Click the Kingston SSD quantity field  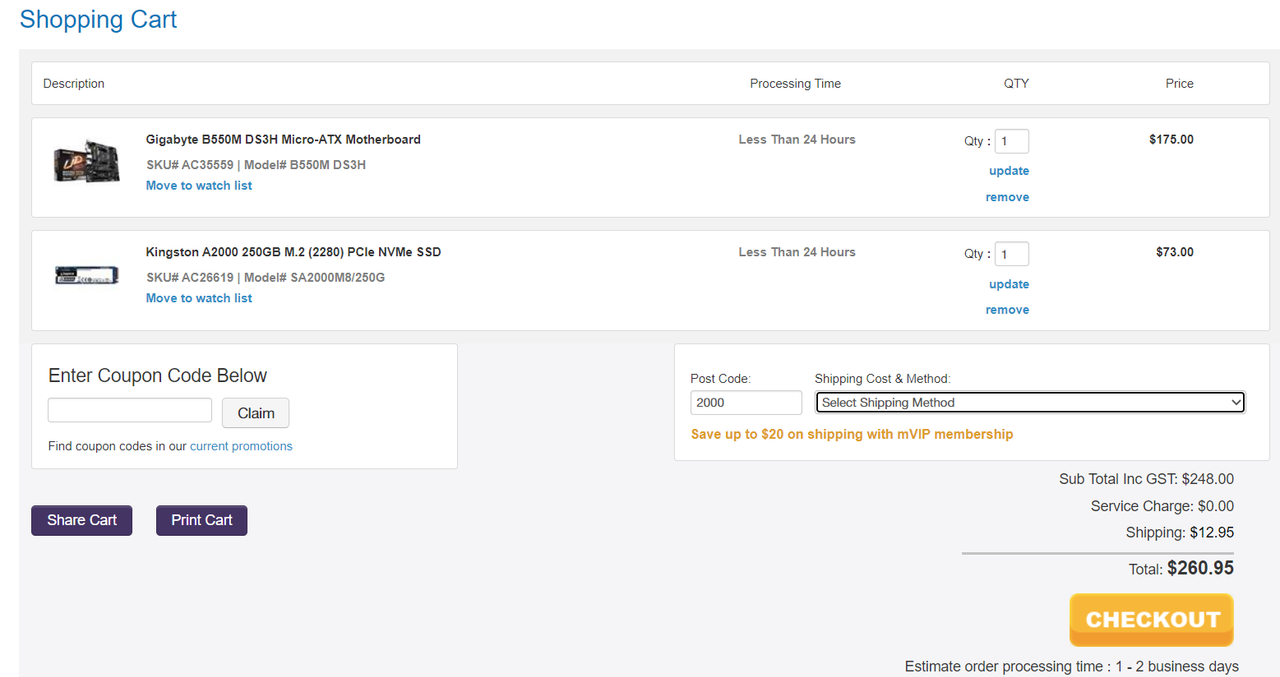1012,254
